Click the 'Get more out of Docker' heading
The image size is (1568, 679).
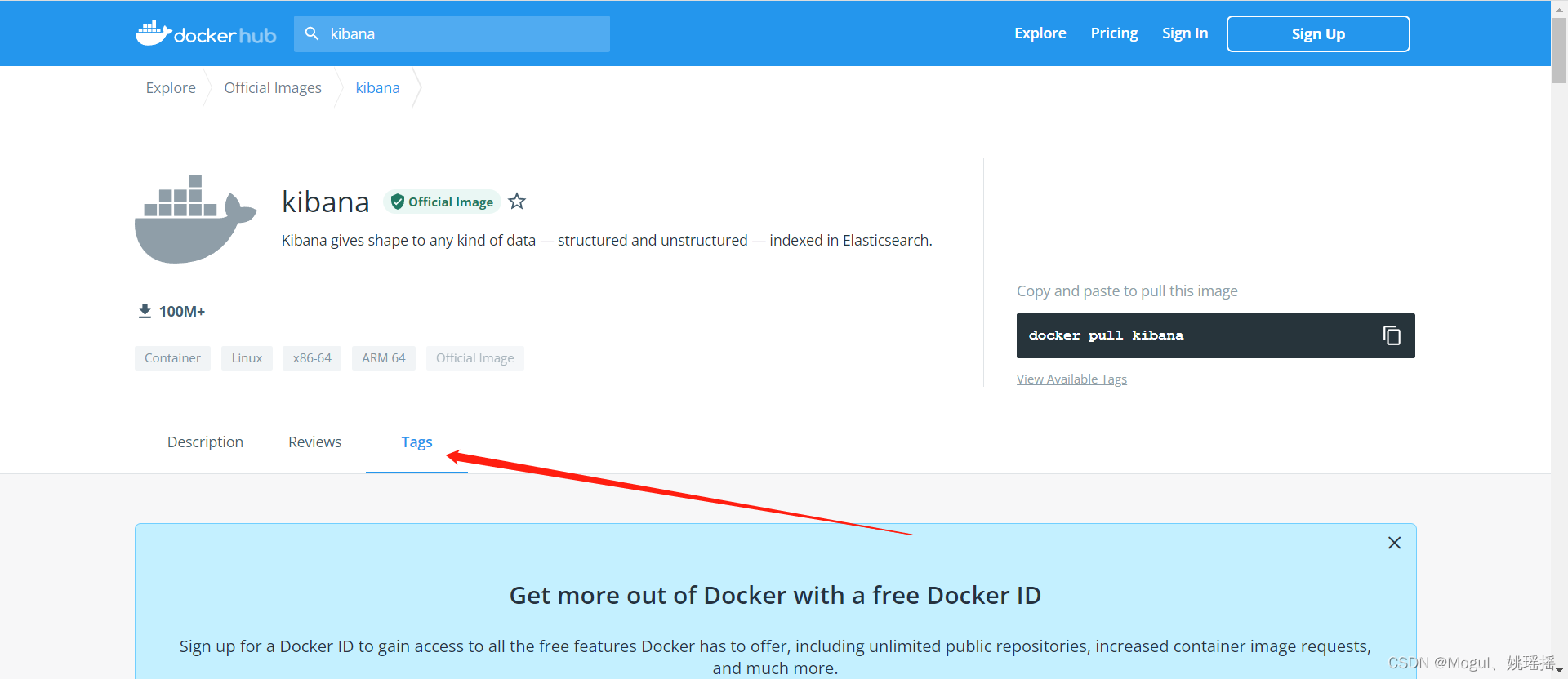pyautogui.click(x=775, y=596)
